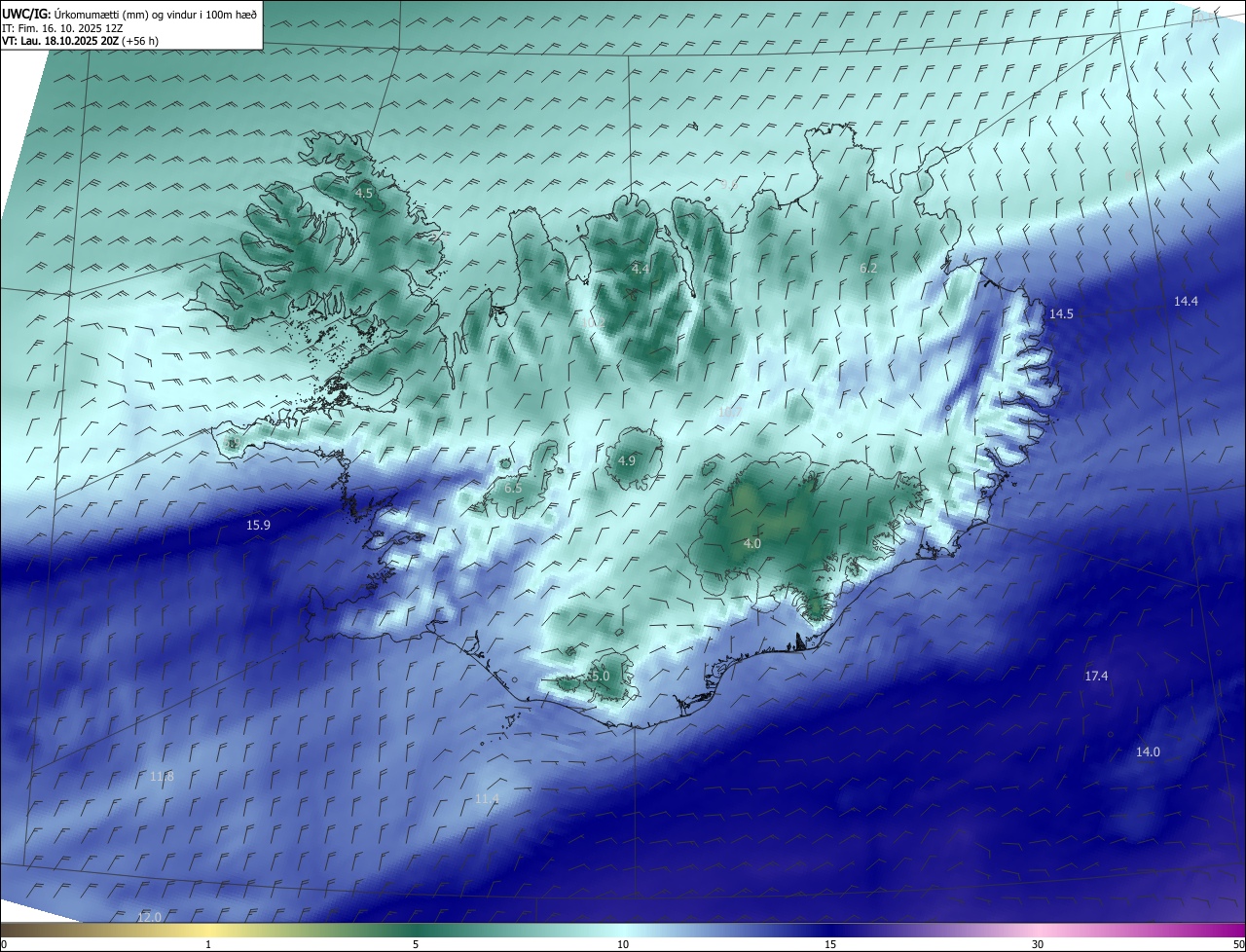The width and height of the screenshot is (1246, 952).
Task: Click the map value 14.0 in the southeast ocean
Action: [x=1149, y=751]
